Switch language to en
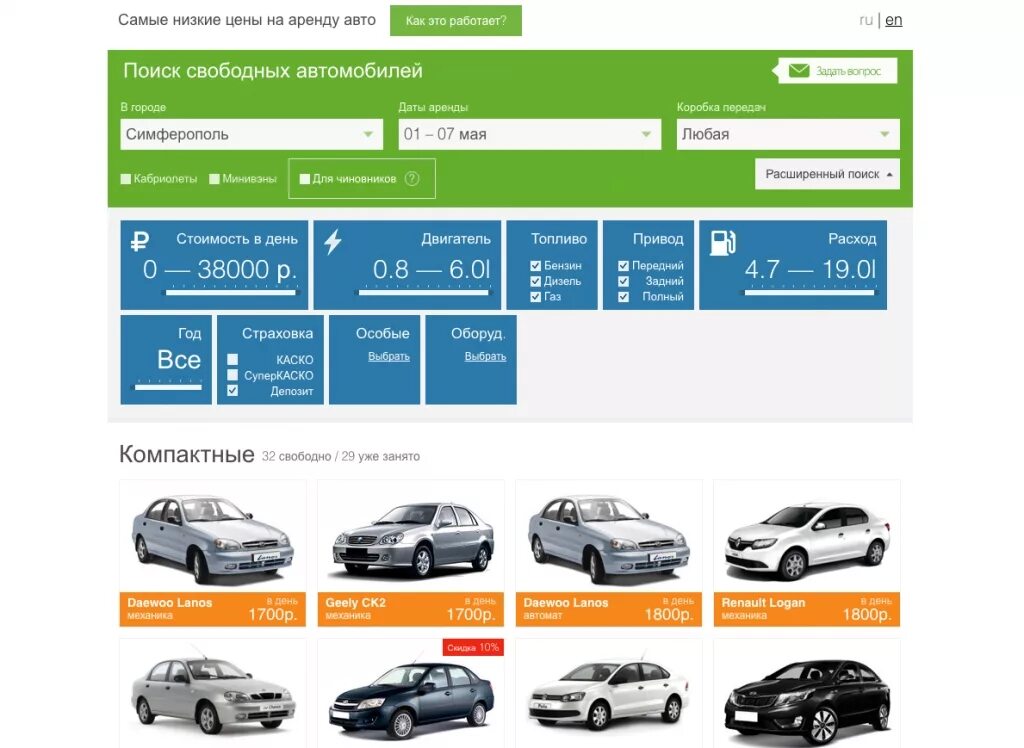This screenshot has height=748, width=1024. tap(893, 20)
